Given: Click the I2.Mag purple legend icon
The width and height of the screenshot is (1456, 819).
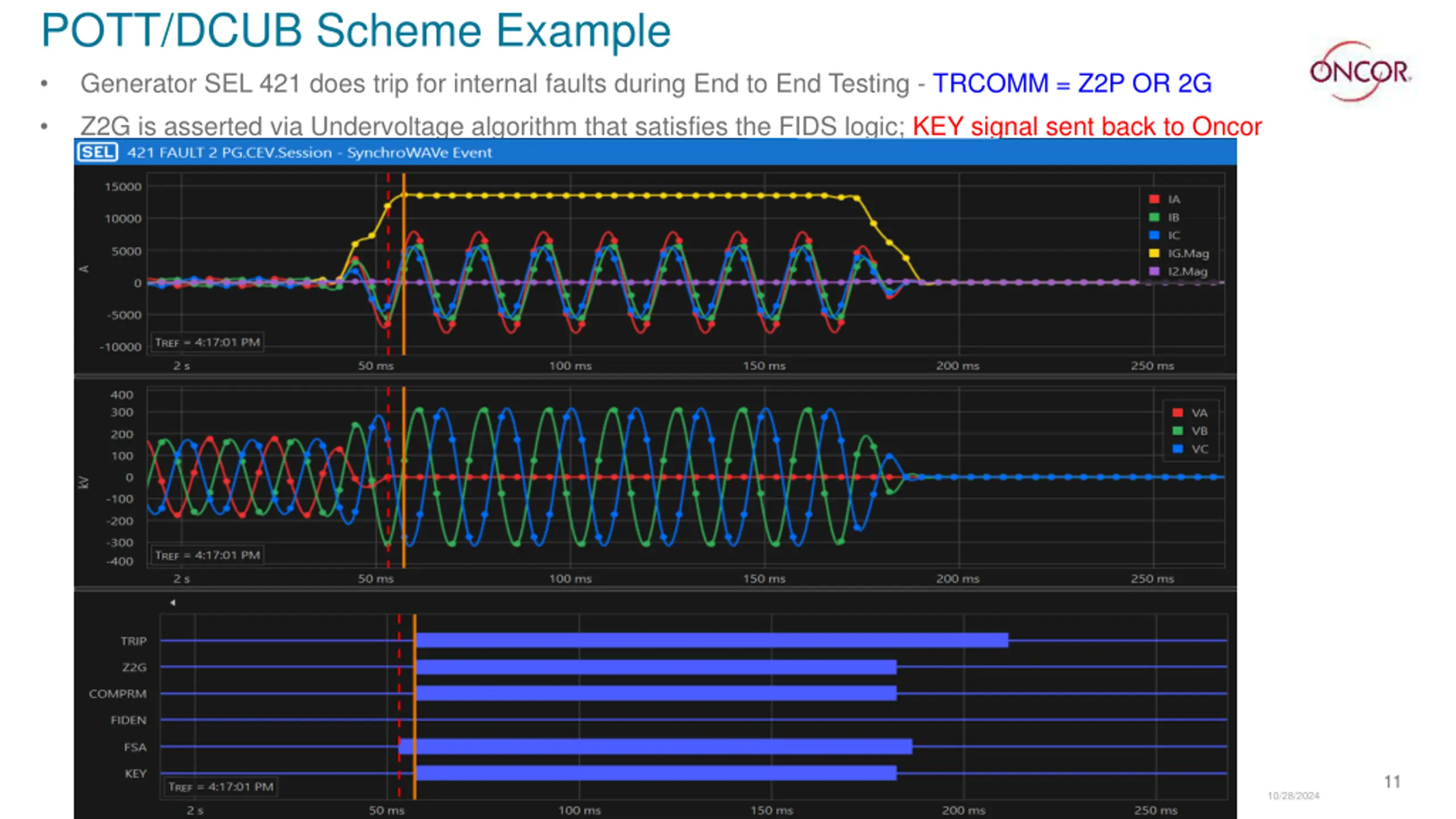Looking at the screenshot, I should click(x=1154, y=271).
